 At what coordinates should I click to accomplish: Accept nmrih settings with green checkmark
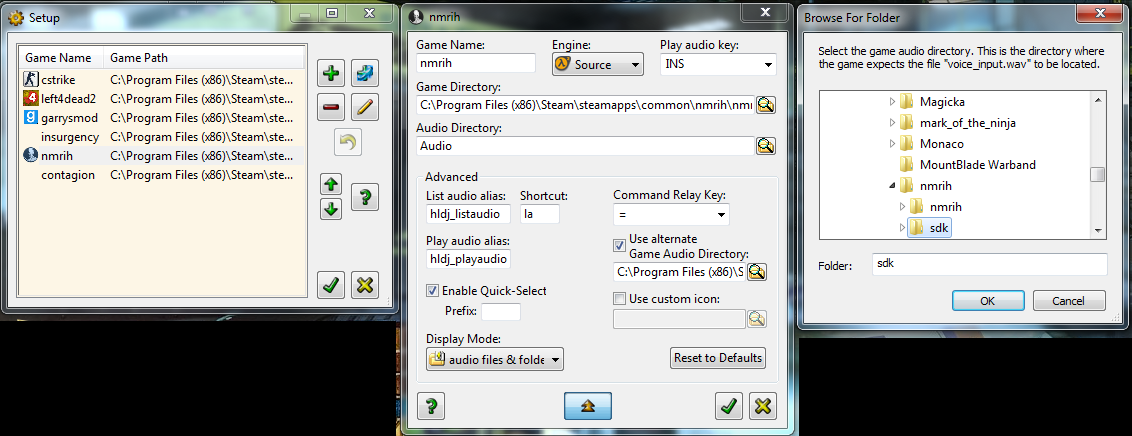click(728, 406)
